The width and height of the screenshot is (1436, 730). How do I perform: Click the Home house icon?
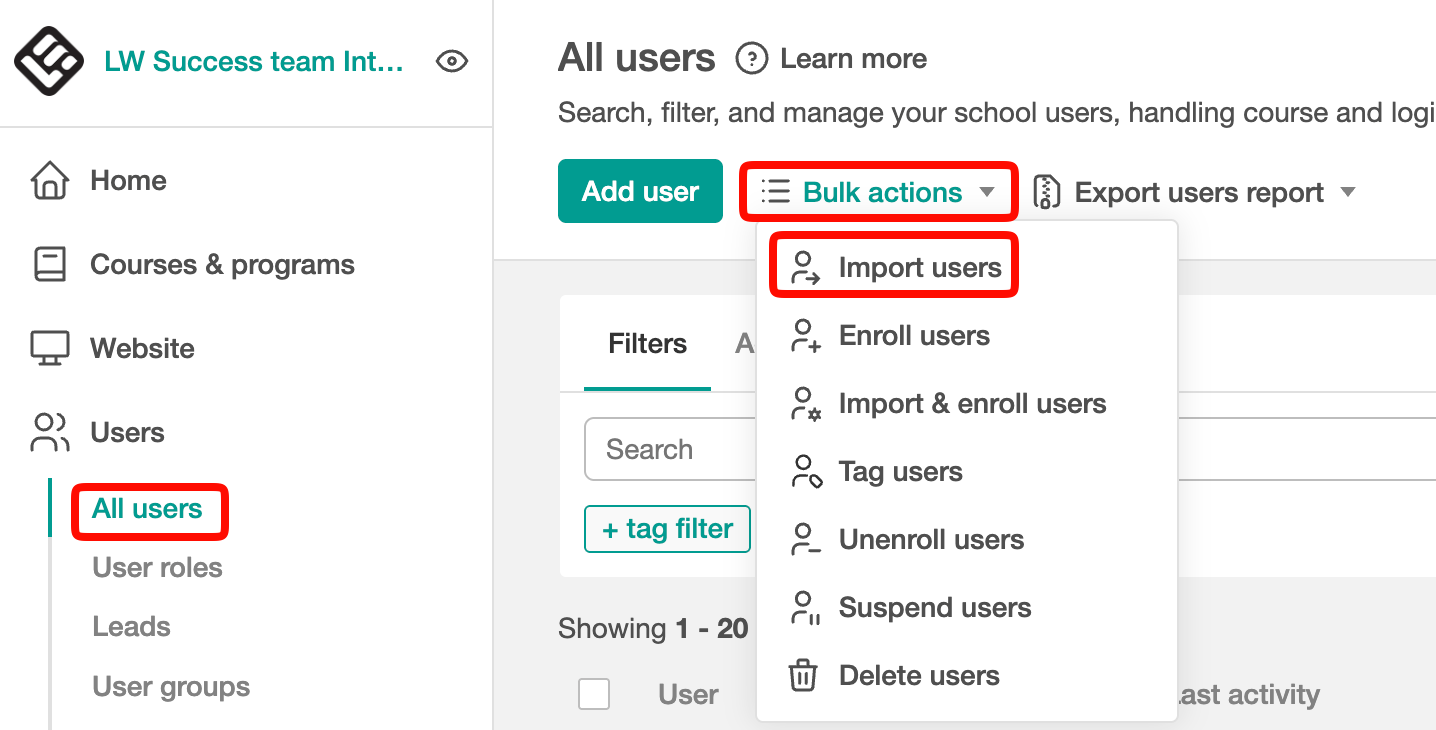click(50, 181)
